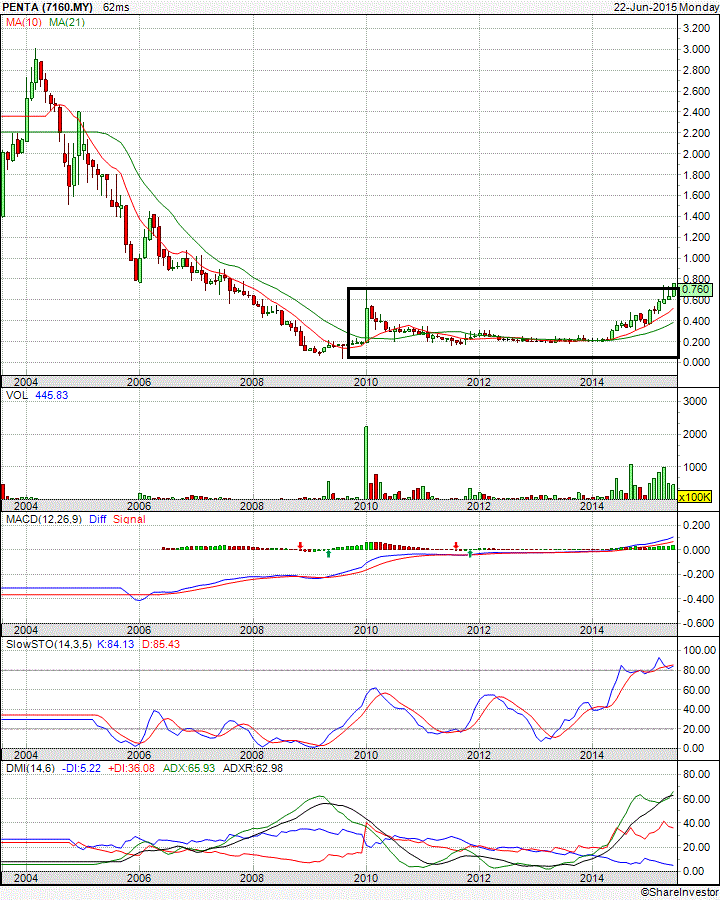Image resolution: width=728 pixels, height=900 pixels.
Task: Click the 100.00 stochastic axis label
Action: [x=699, y=650]
